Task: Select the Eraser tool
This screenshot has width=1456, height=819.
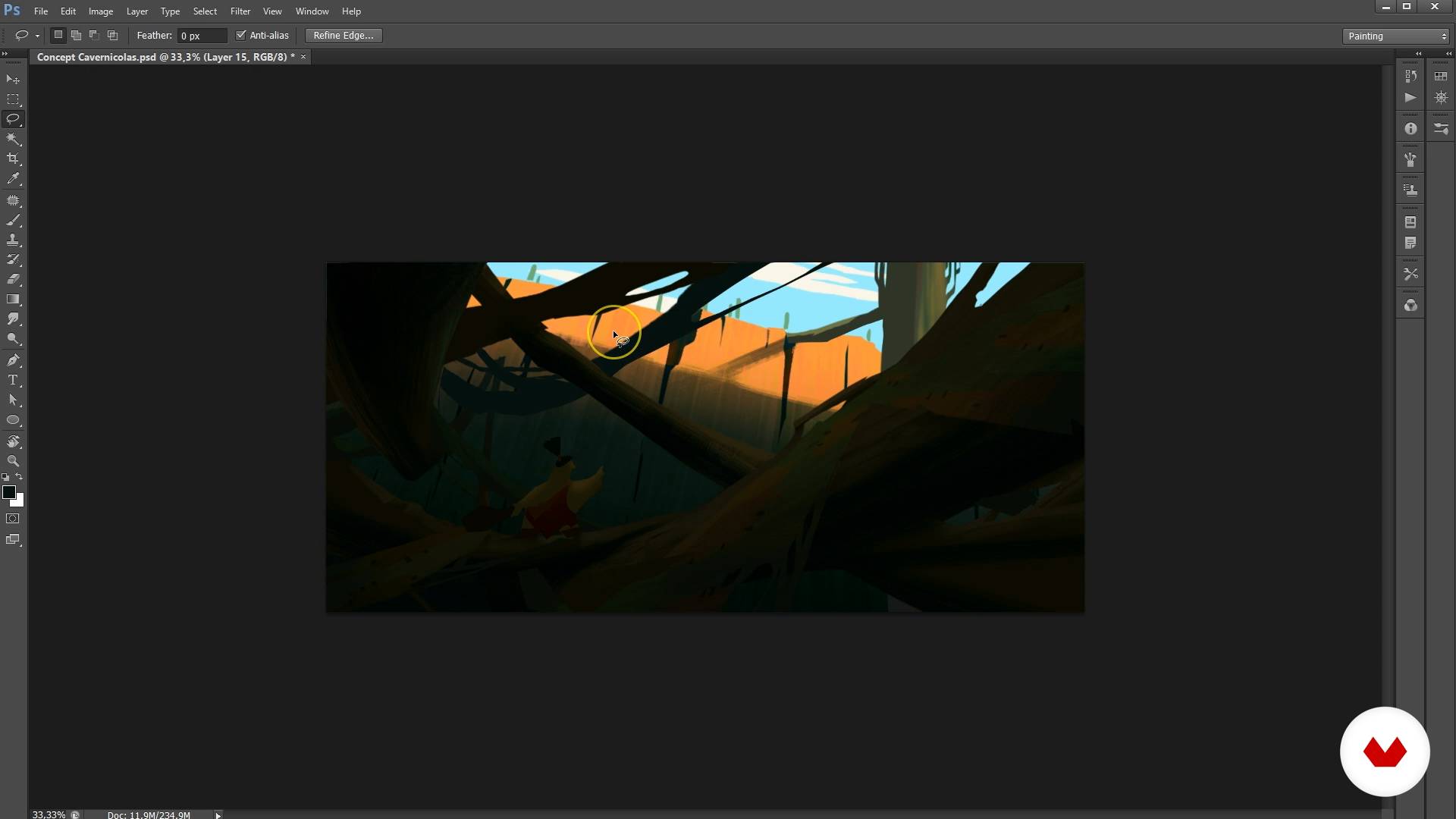Action: [x=13, y=280]
